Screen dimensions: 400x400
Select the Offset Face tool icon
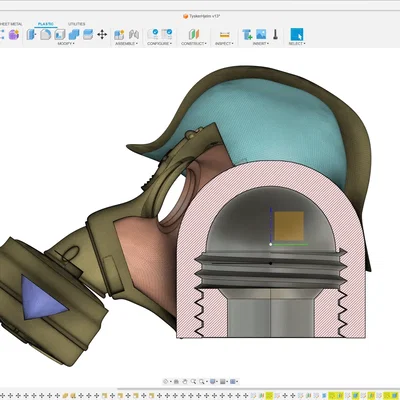(88, 34)
